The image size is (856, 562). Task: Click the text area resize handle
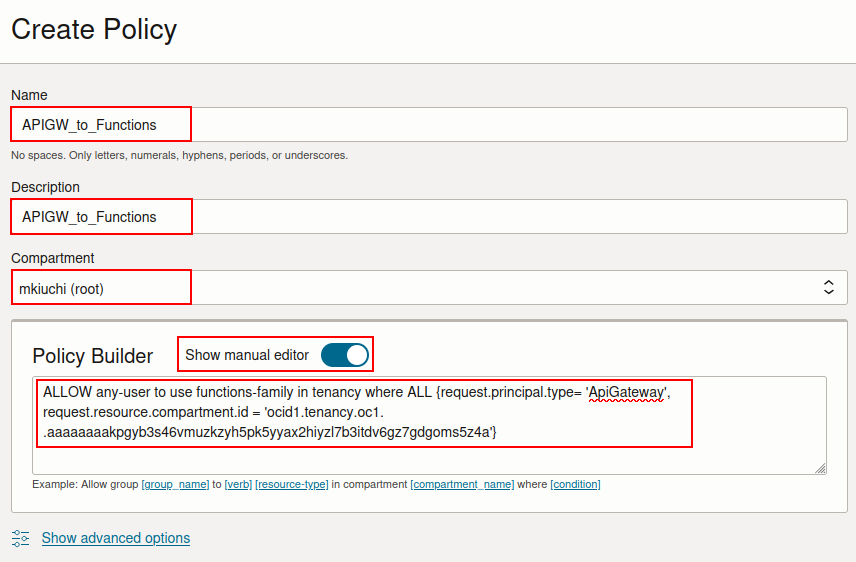click(x=820, y=468)
